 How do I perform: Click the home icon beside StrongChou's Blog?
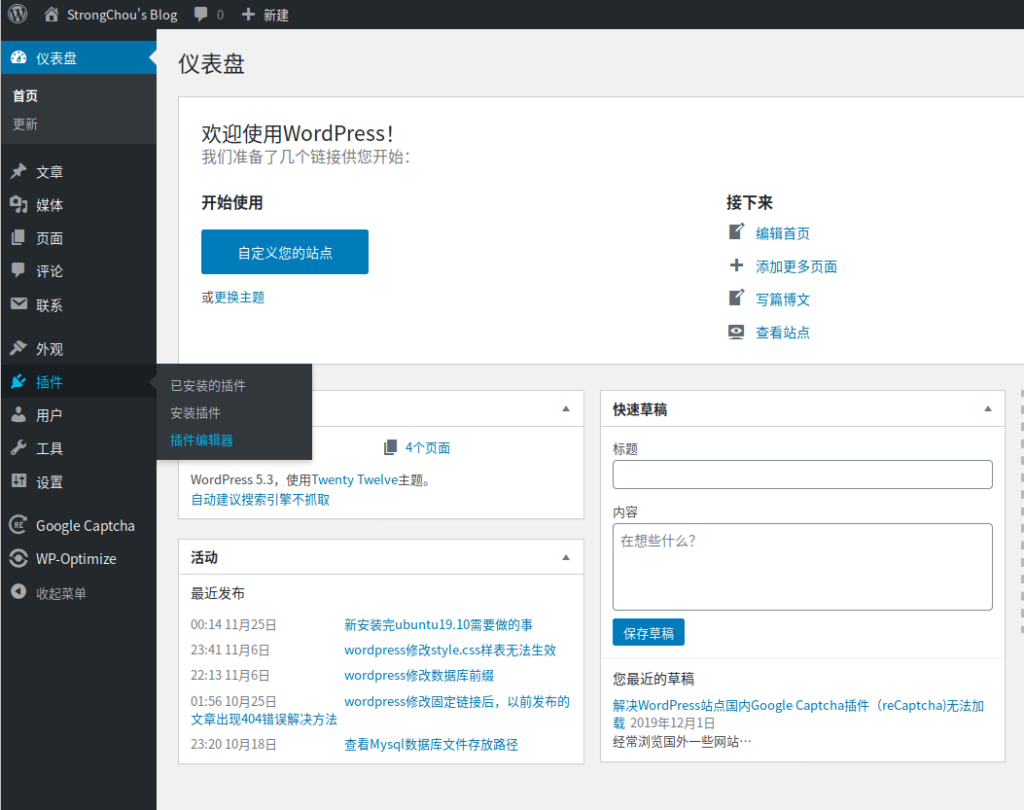52,14
